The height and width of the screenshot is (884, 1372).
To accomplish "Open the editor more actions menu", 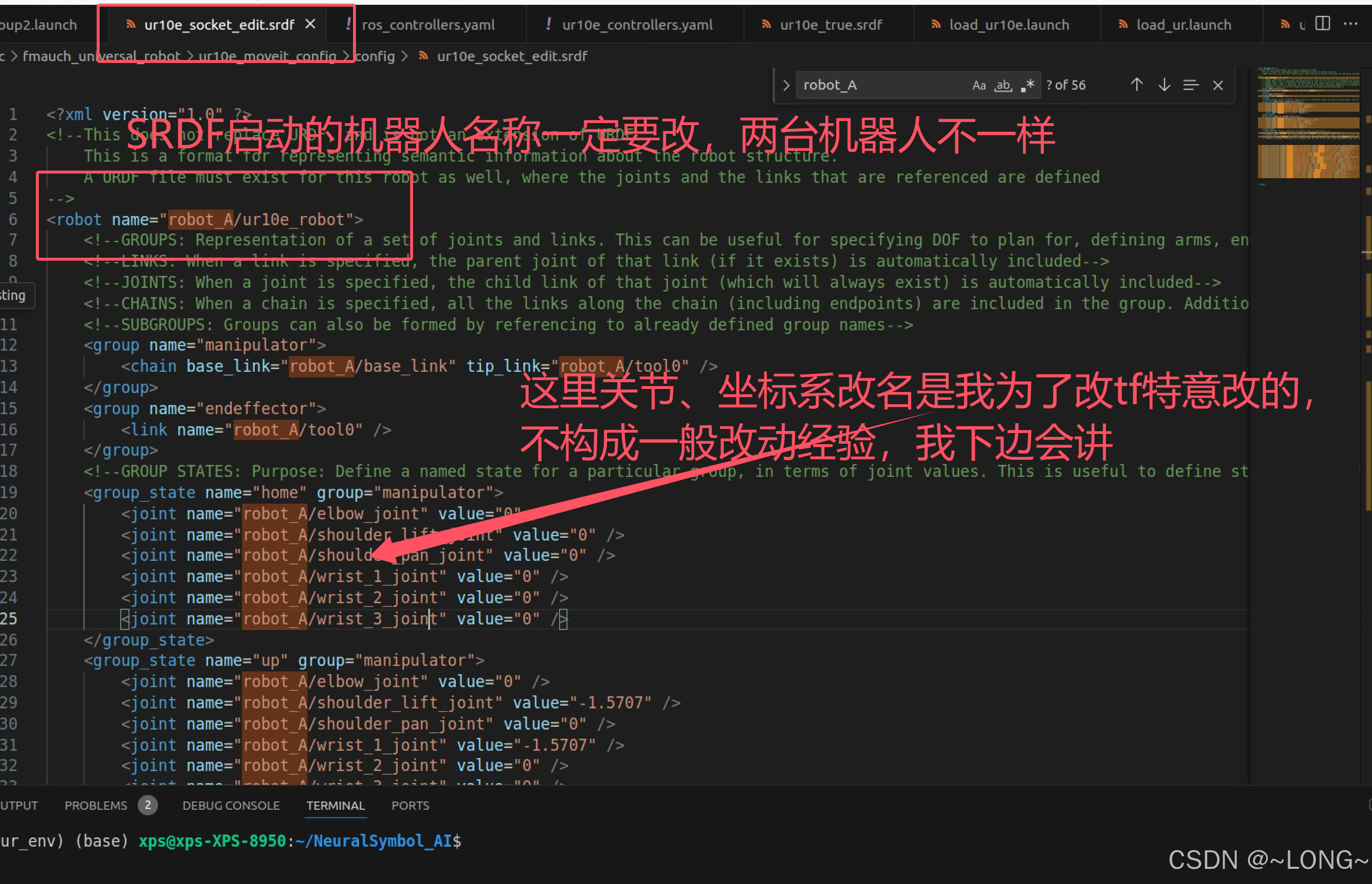I will pyautogui.click(x=1350, y=23).
